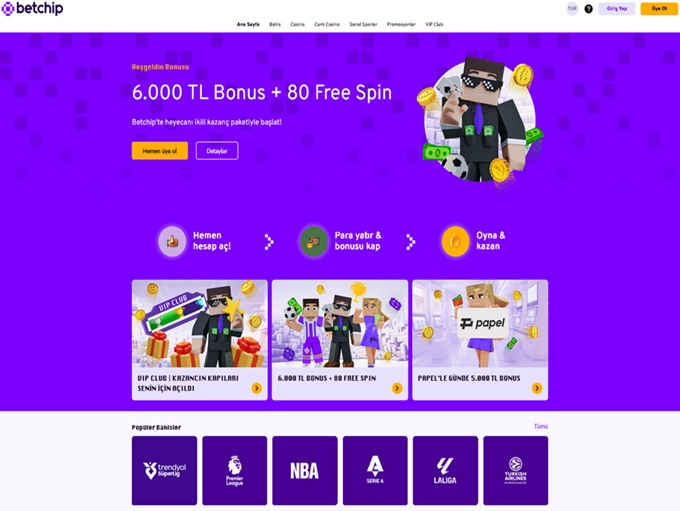Click arrow on VIP Club promo card

pyautogui.click(x=257, y=388)
